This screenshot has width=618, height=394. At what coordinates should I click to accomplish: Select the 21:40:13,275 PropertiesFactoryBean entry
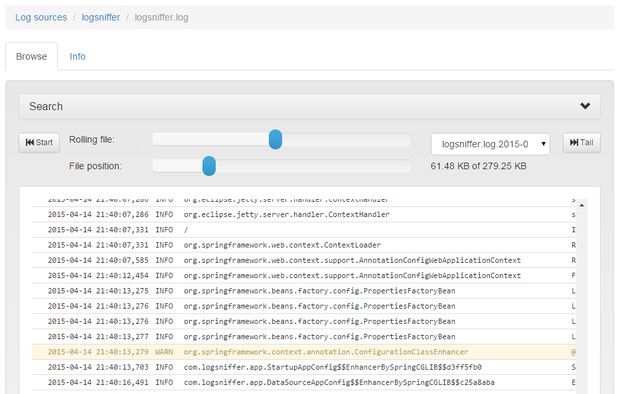[x=304, y=291]
